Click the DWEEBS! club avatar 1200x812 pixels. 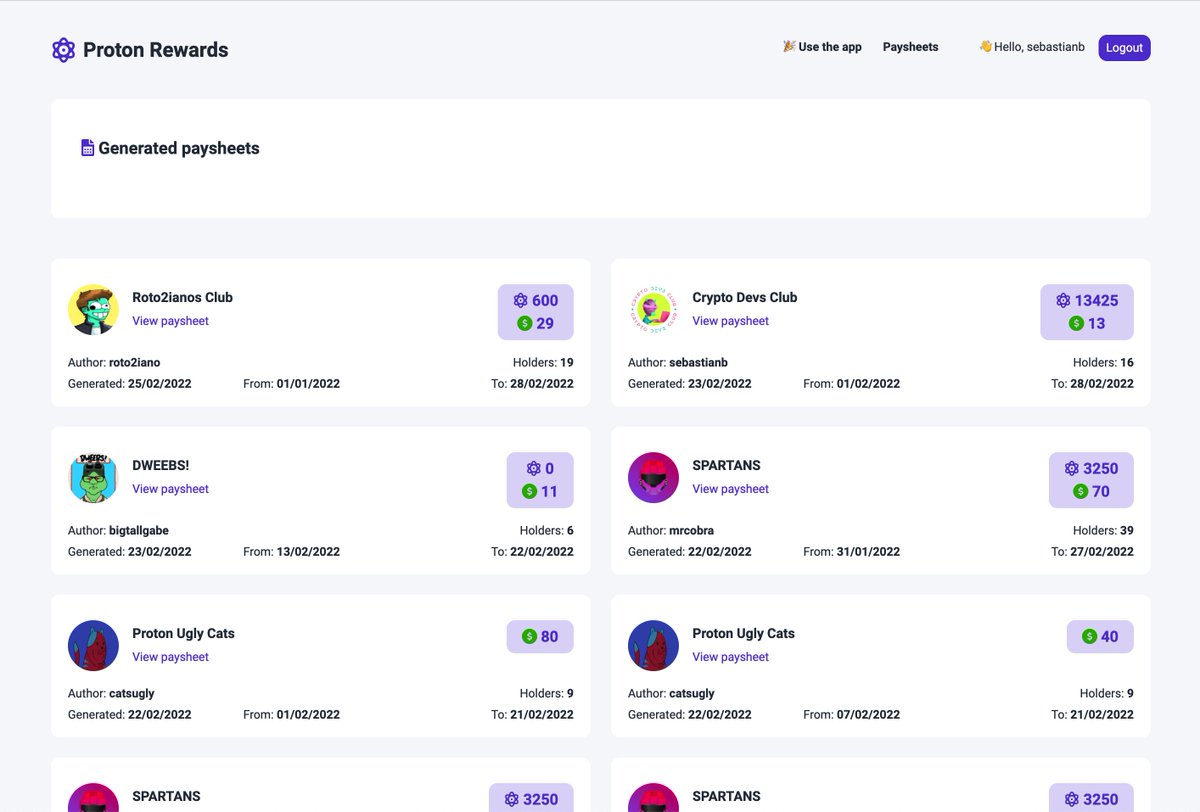point(93,478)
